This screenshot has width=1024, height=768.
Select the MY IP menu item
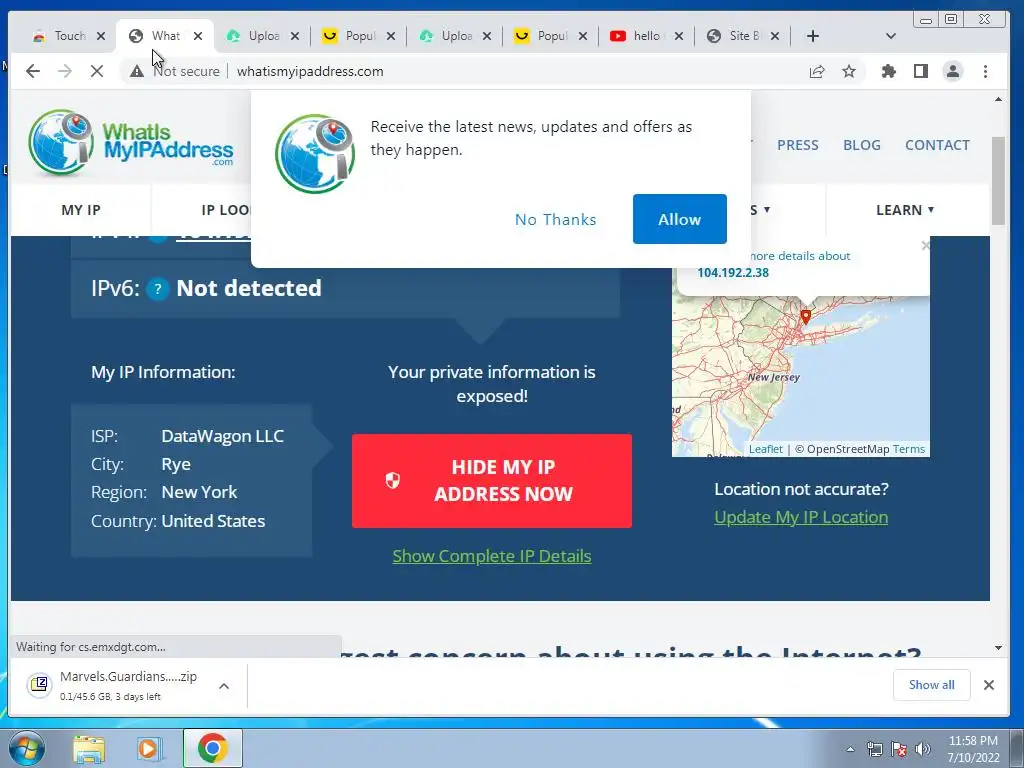click(x=81, y=210)
